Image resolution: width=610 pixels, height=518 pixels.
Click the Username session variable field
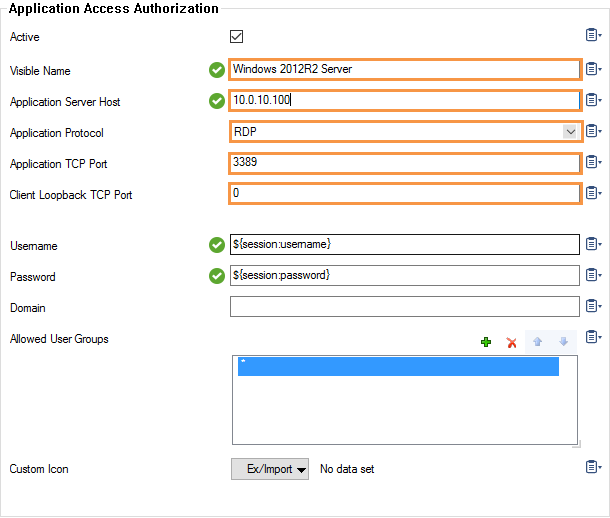(x=405, y=245)
